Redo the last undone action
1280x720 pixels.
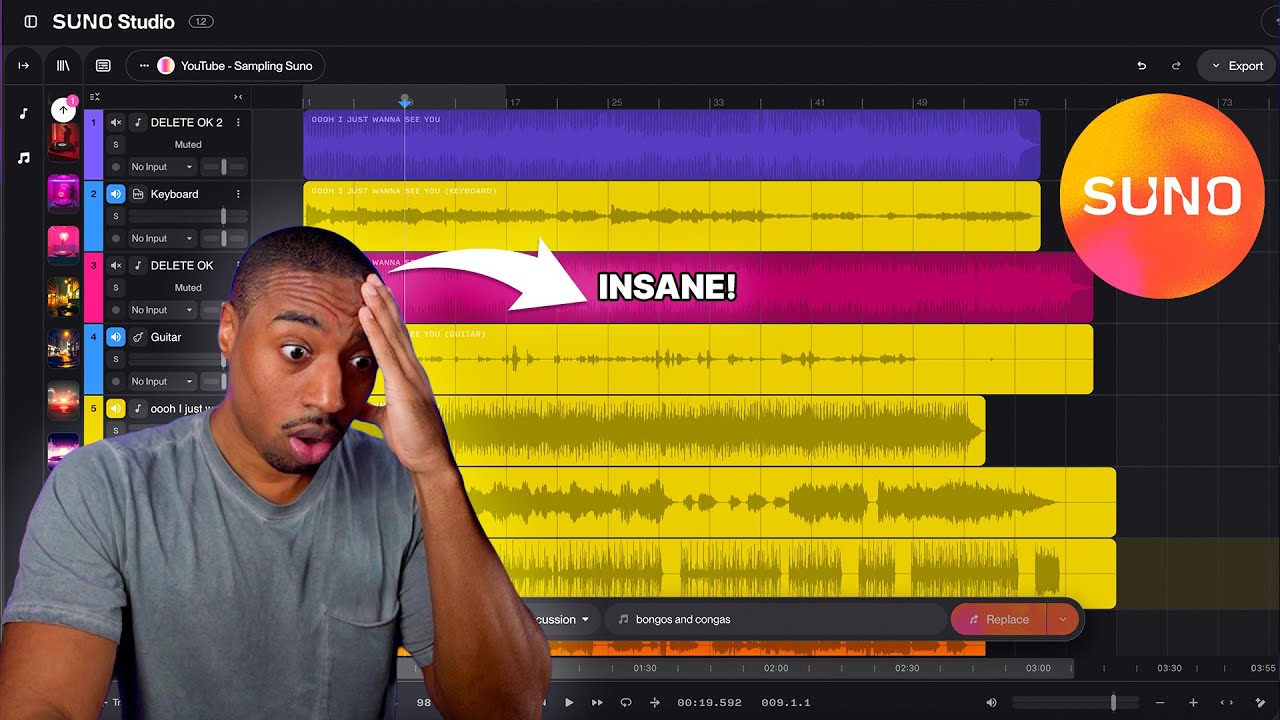pos(1176,66)
